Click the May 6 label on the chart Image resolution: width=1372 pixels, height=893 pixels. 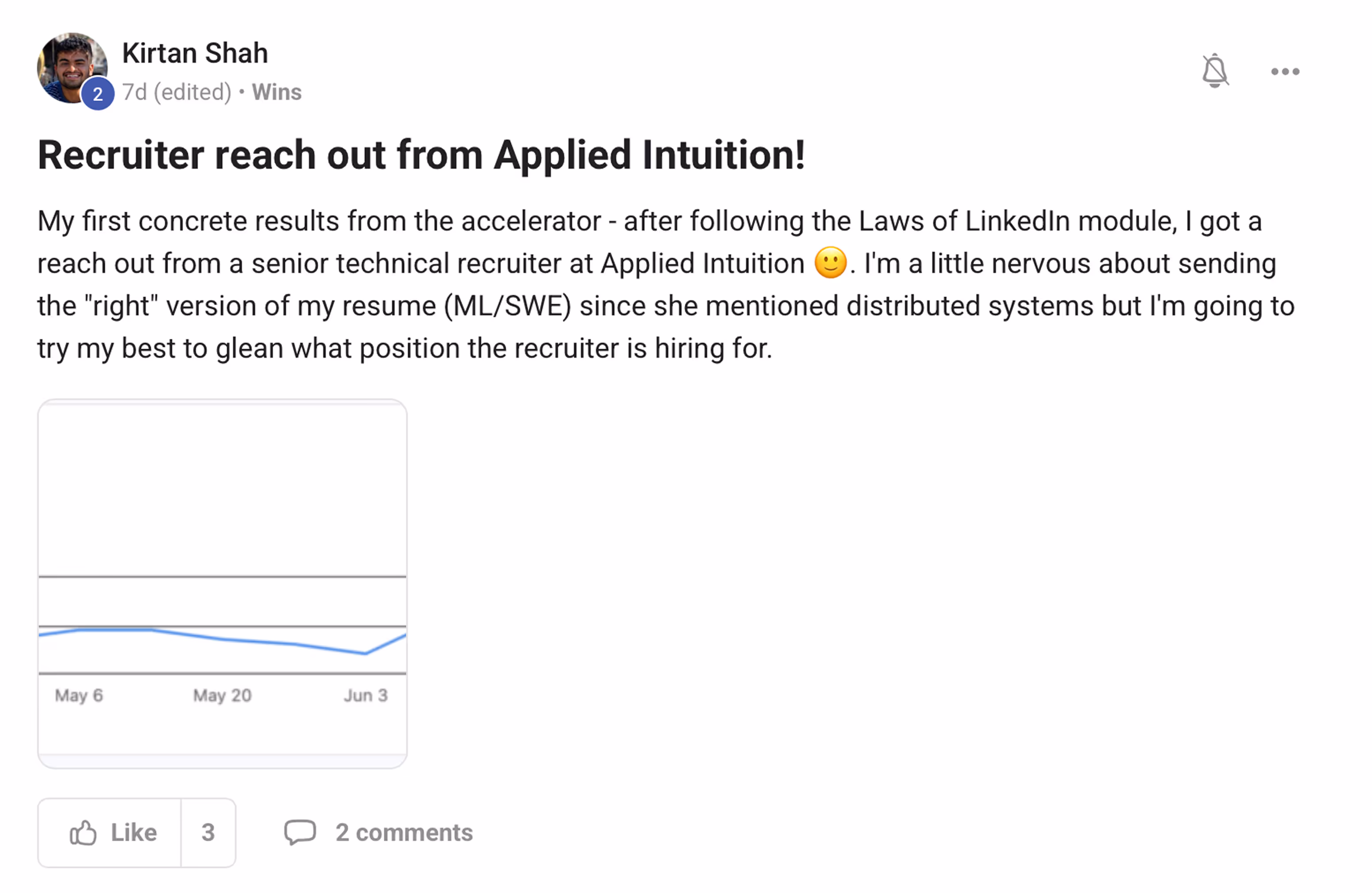(79, 695)
